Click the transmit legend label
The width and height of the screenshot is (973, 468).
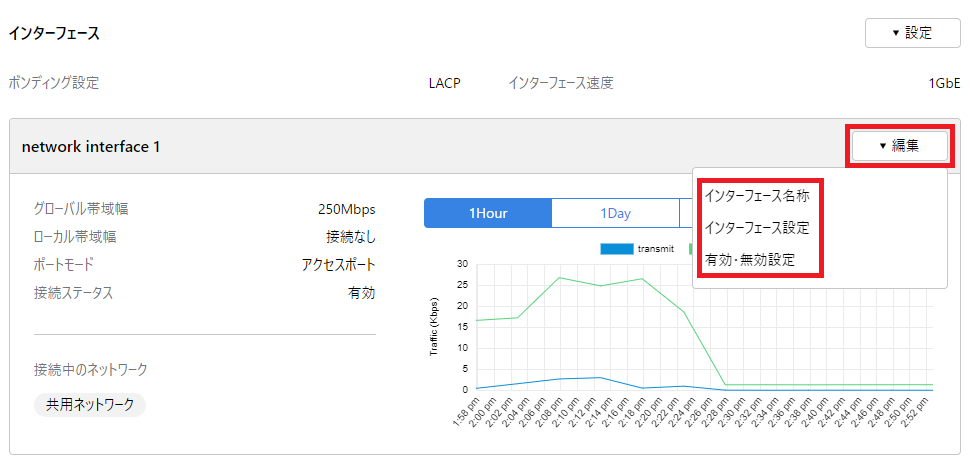click(655, 248)
